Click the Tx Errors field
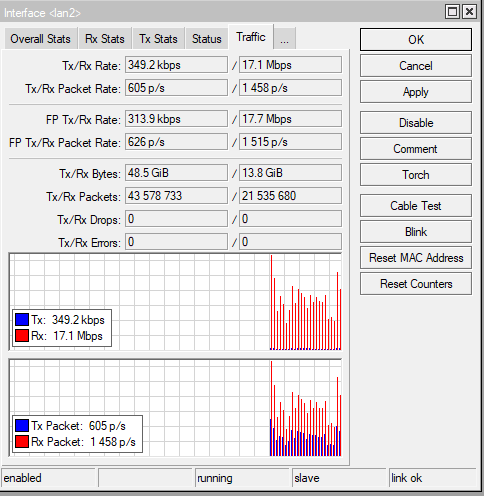Image resolution: width=484 pixels, height=496 pixels. tap(176, 242)
